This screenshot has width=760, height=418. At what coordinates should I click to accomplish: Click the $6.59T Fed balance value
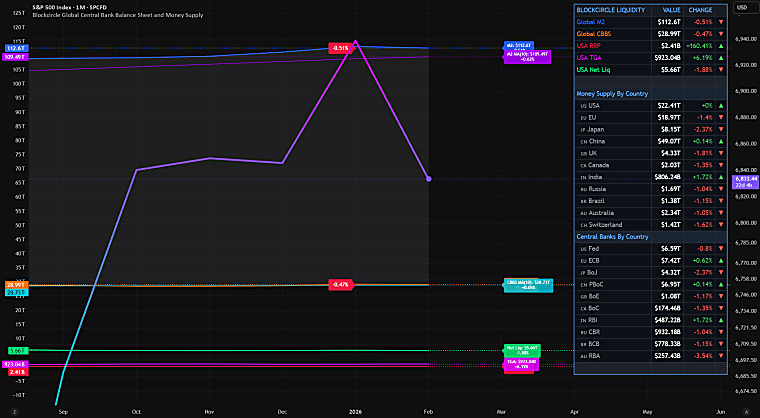(x=671, y=249)
